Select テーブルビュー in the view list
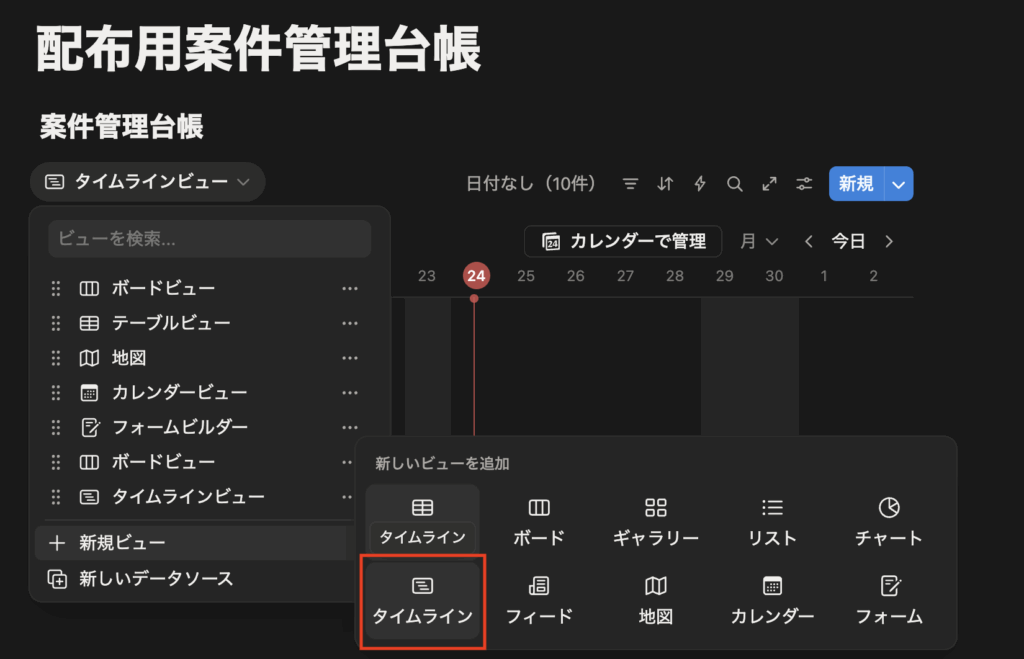This screenshot has height=659, width=1024. [x=170, y=323]
